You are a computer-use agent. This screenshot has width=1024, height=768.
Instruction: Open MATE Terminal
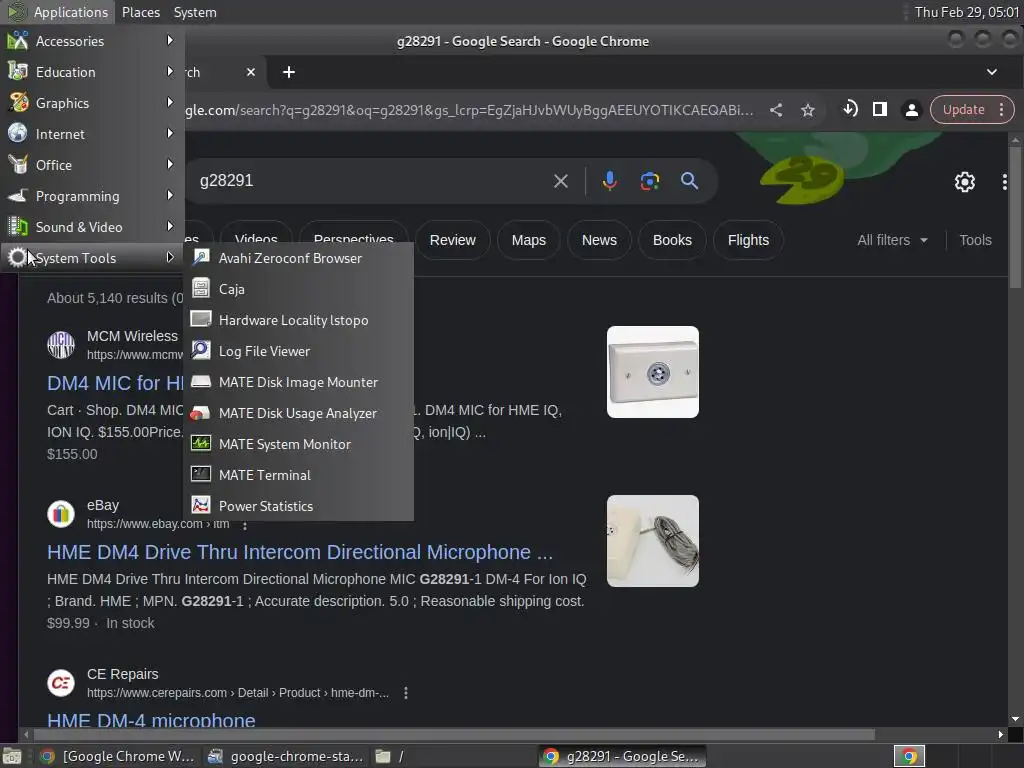(x=298, y=475)
